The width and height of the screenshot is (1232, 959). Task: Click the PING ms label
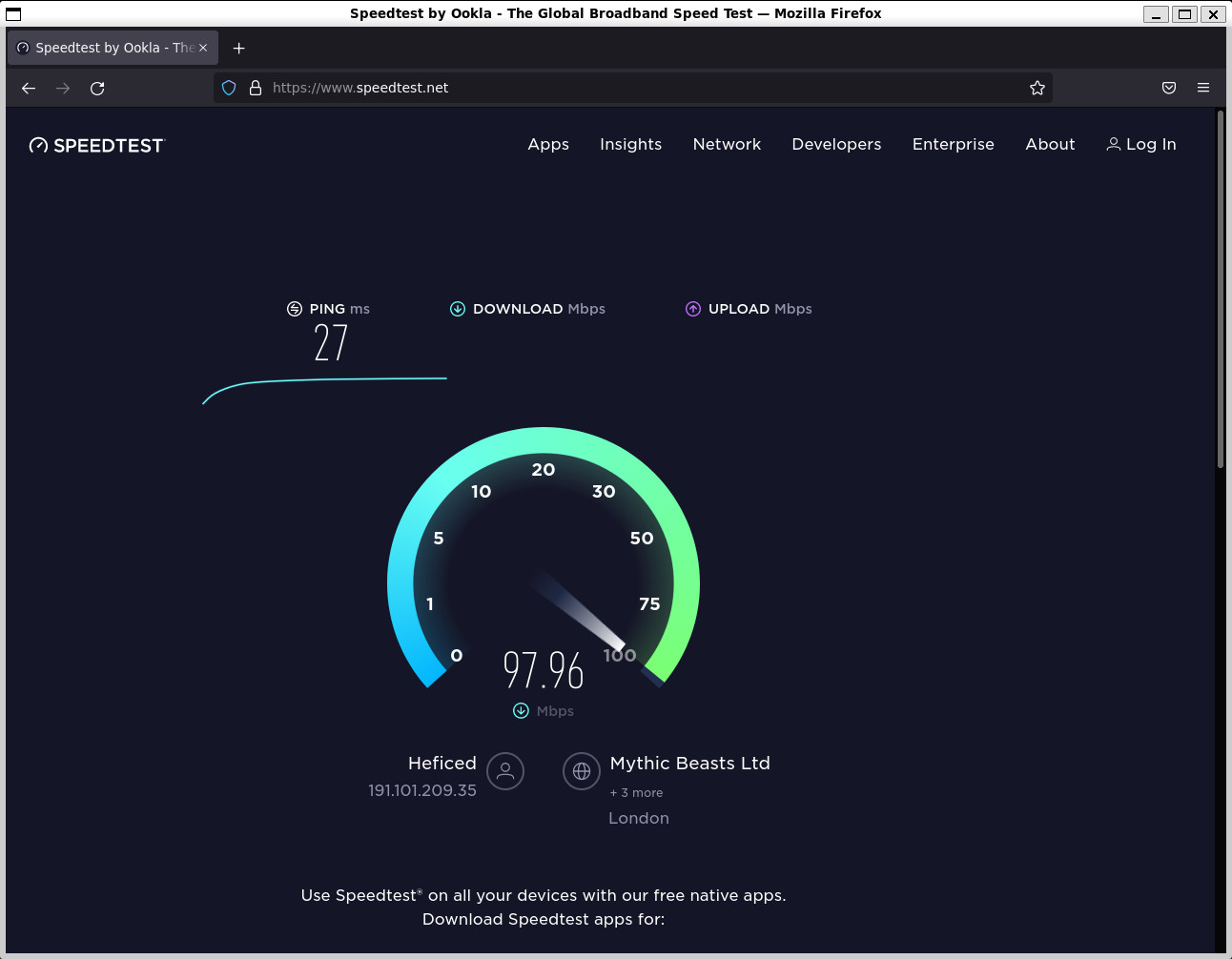click(x=339, y=309)
